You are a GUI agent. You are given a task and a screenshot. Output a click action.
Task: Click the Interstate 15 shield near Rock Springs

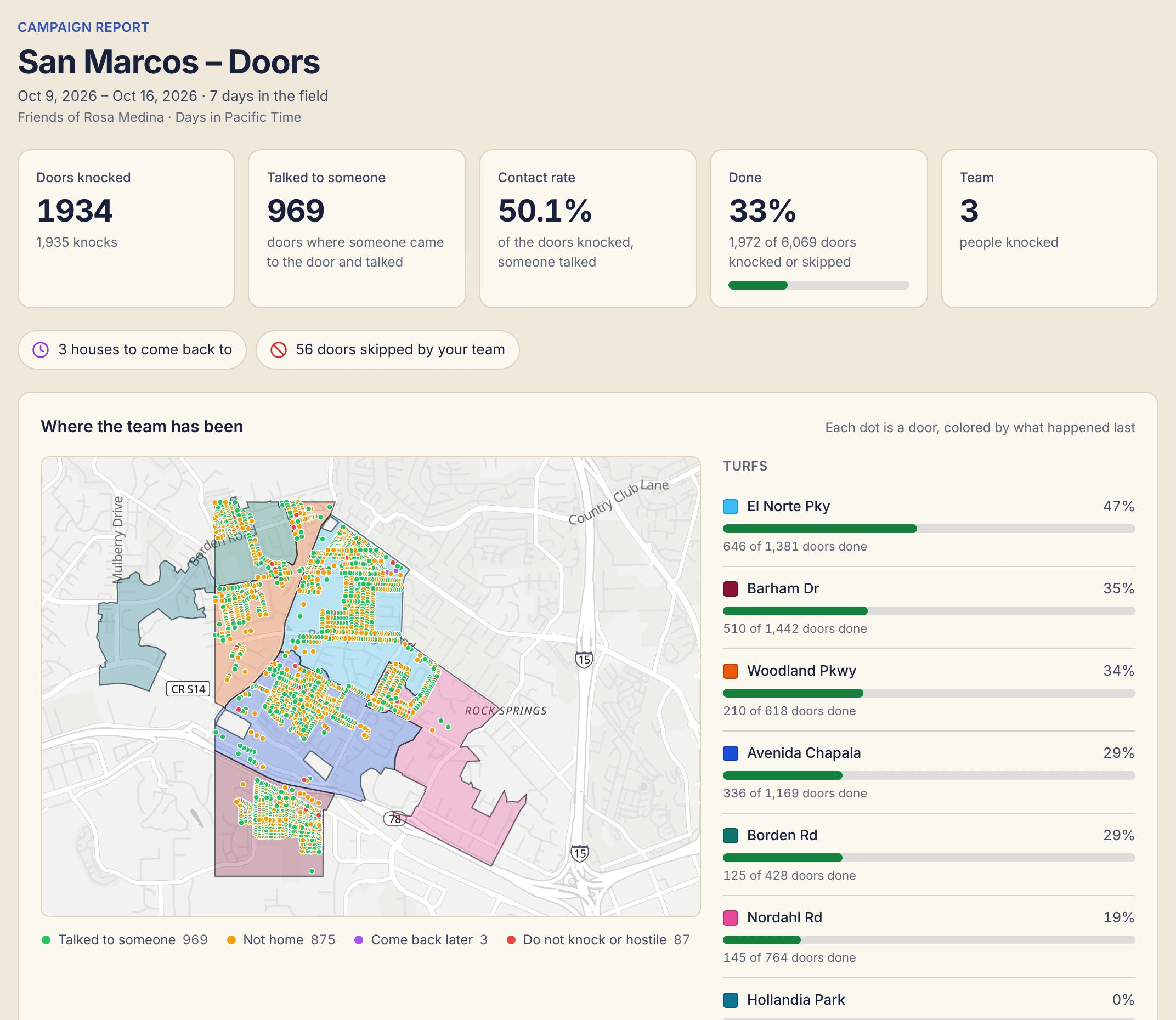click(x=584, y=660)
